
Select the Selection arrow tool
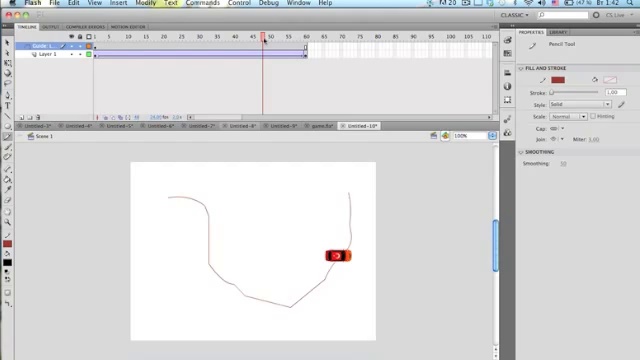coord(7,42)
